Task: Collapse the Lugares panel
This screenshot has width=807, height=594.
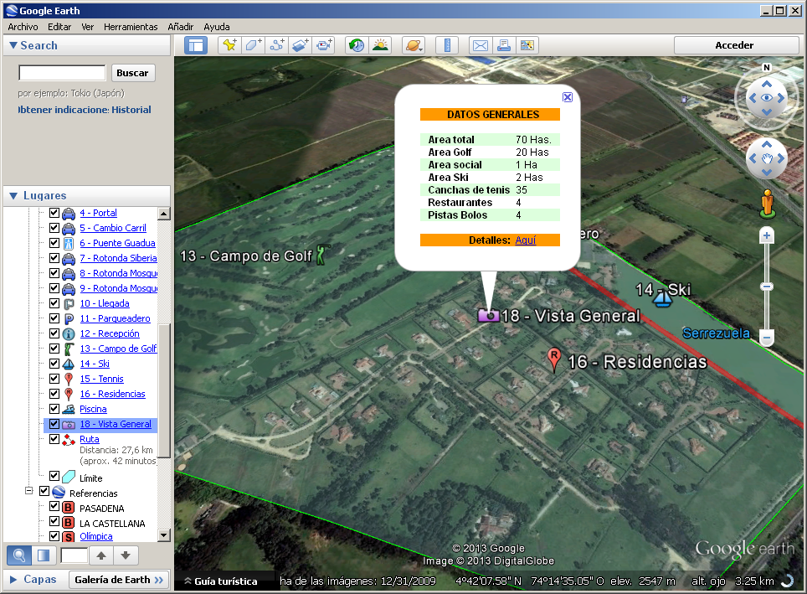Action: [x=13, y=196]
